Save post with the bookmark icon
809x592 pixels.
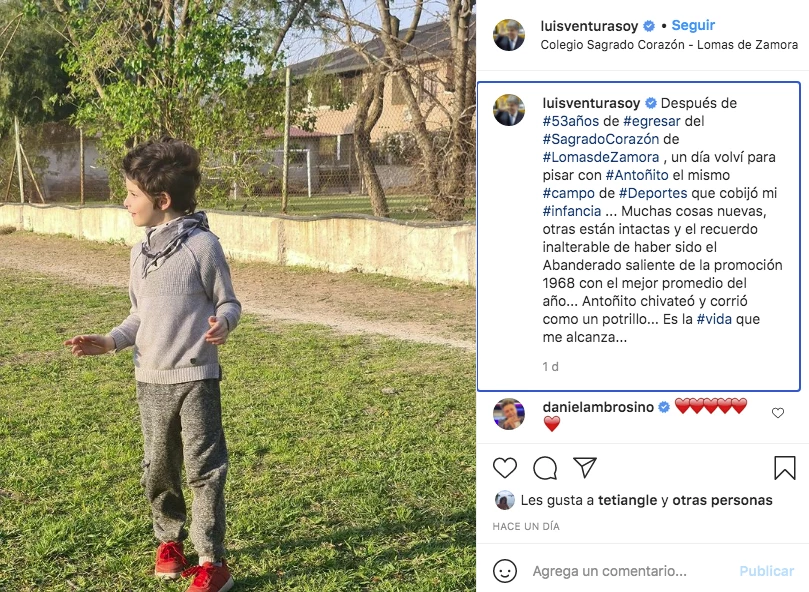click(785, 468)
